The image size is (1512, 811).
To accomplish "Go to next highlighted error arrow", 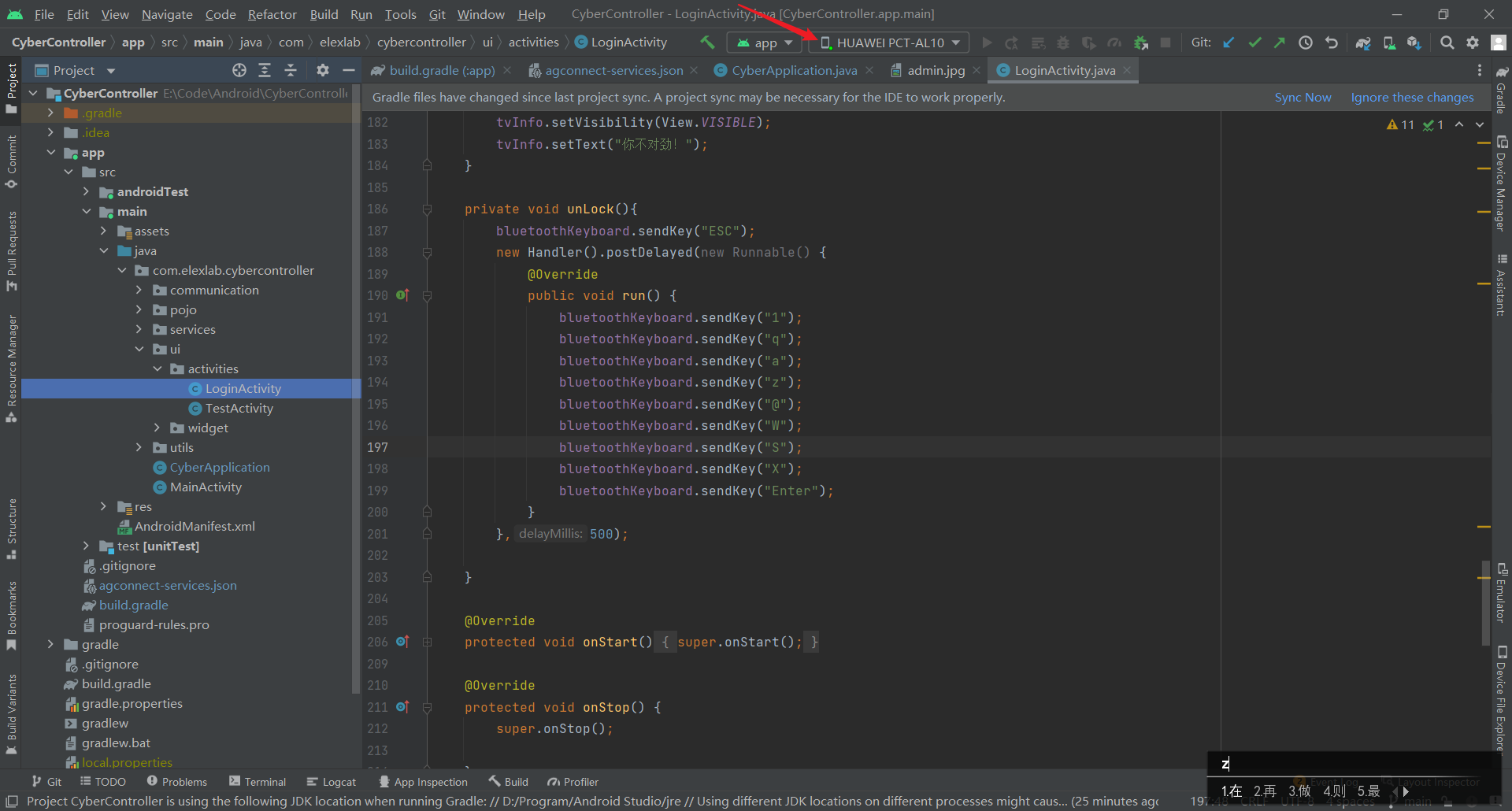I will pos(1480,124).
